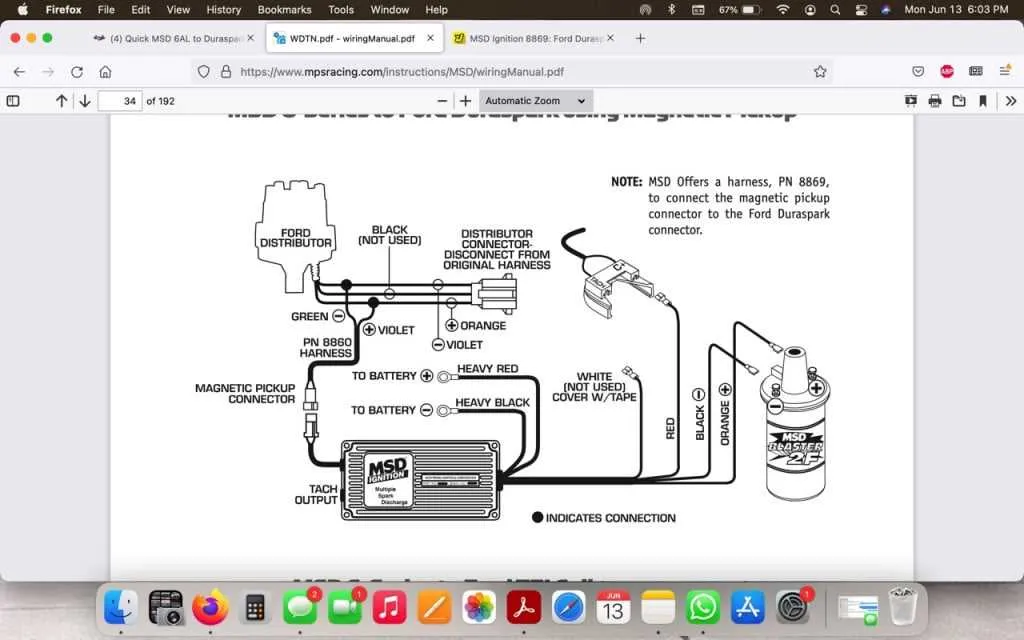Open the Edit menu
The image size is (1024, 640).
[x=140, y=10]
